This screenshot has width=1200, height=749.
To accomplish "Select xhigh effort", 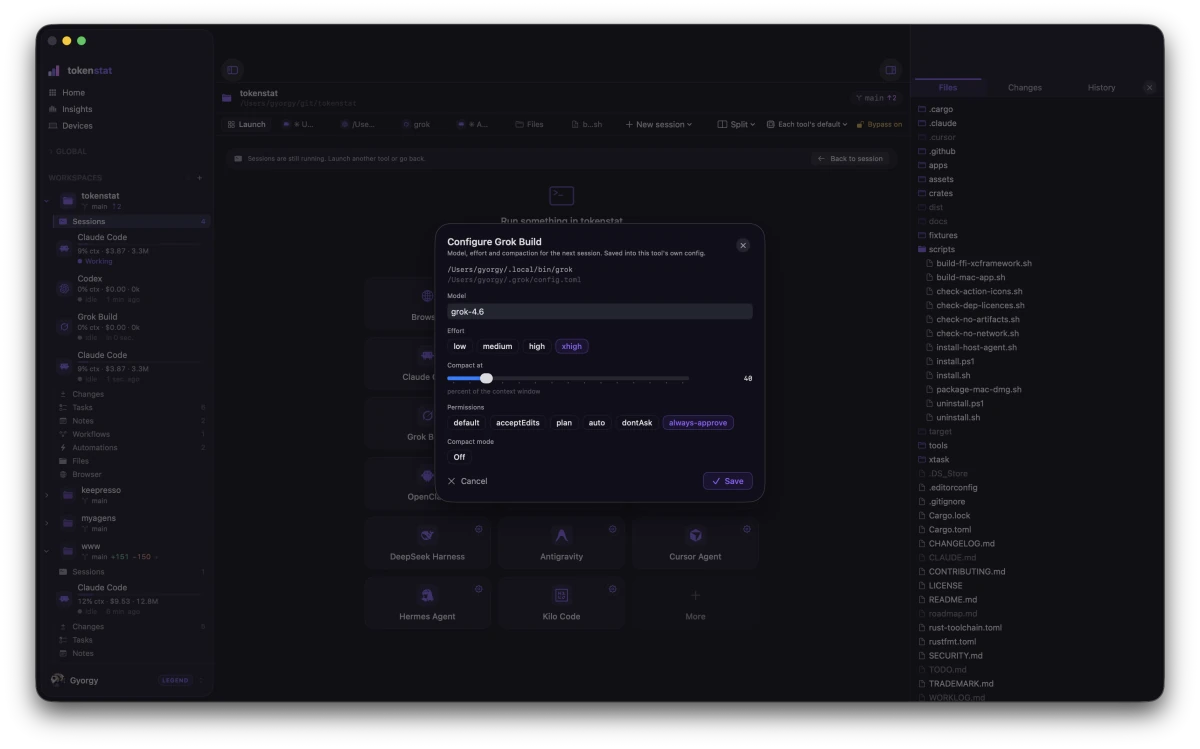I will point(572,346).
